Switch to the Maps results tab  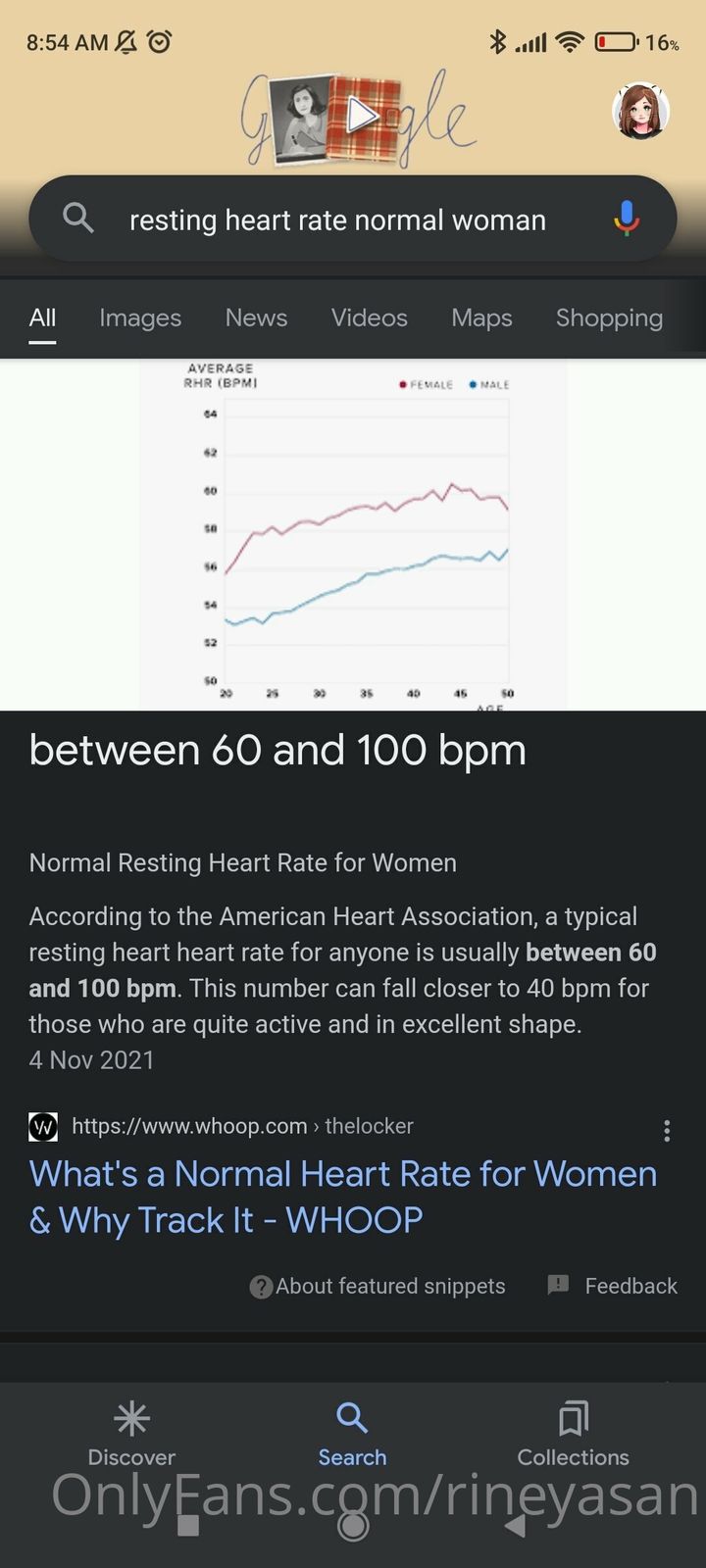[x=481, y=318]
